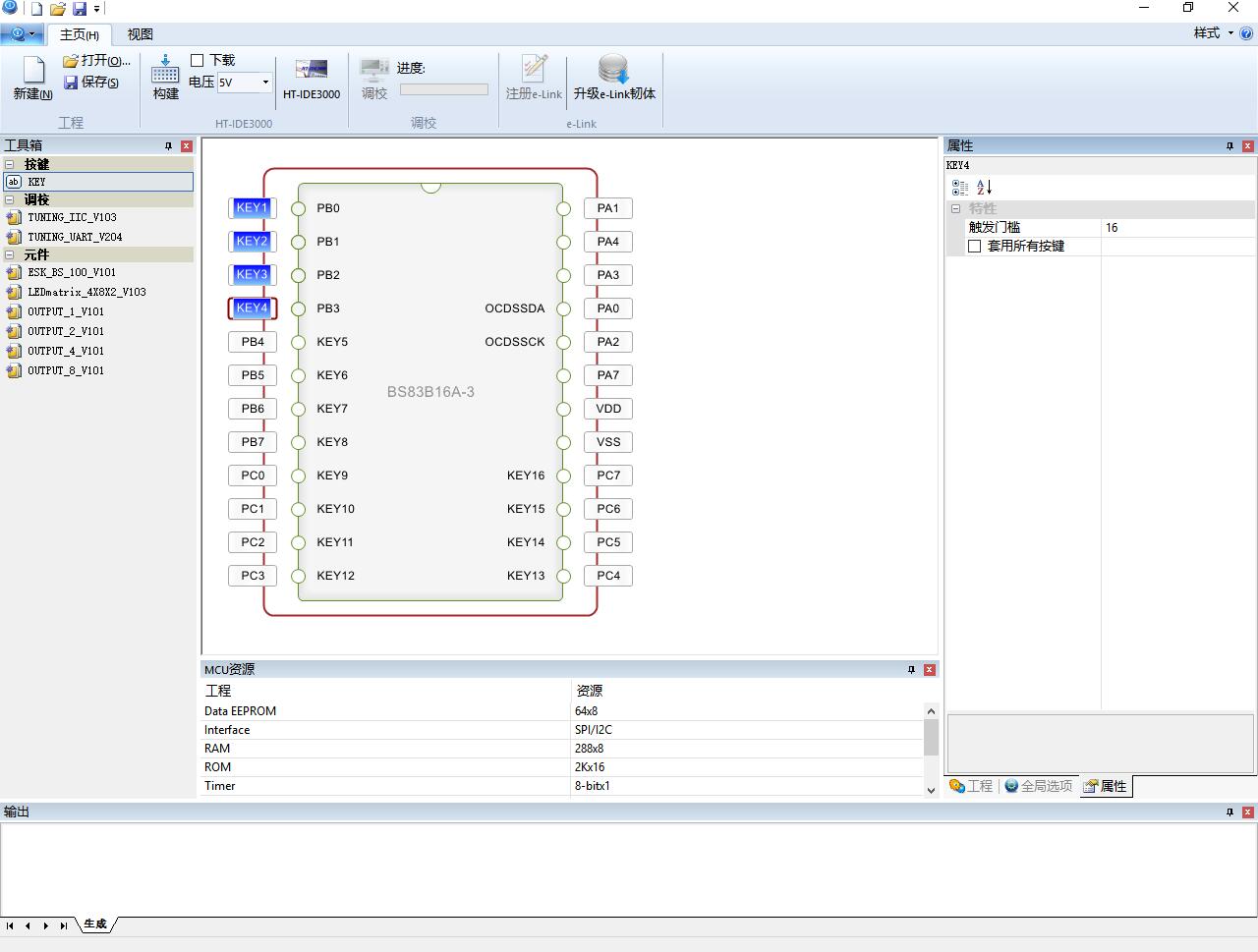Screen dimensions: 1258x952
Task: Collapse the 元件 toolbox group
Action: [10, 254]
